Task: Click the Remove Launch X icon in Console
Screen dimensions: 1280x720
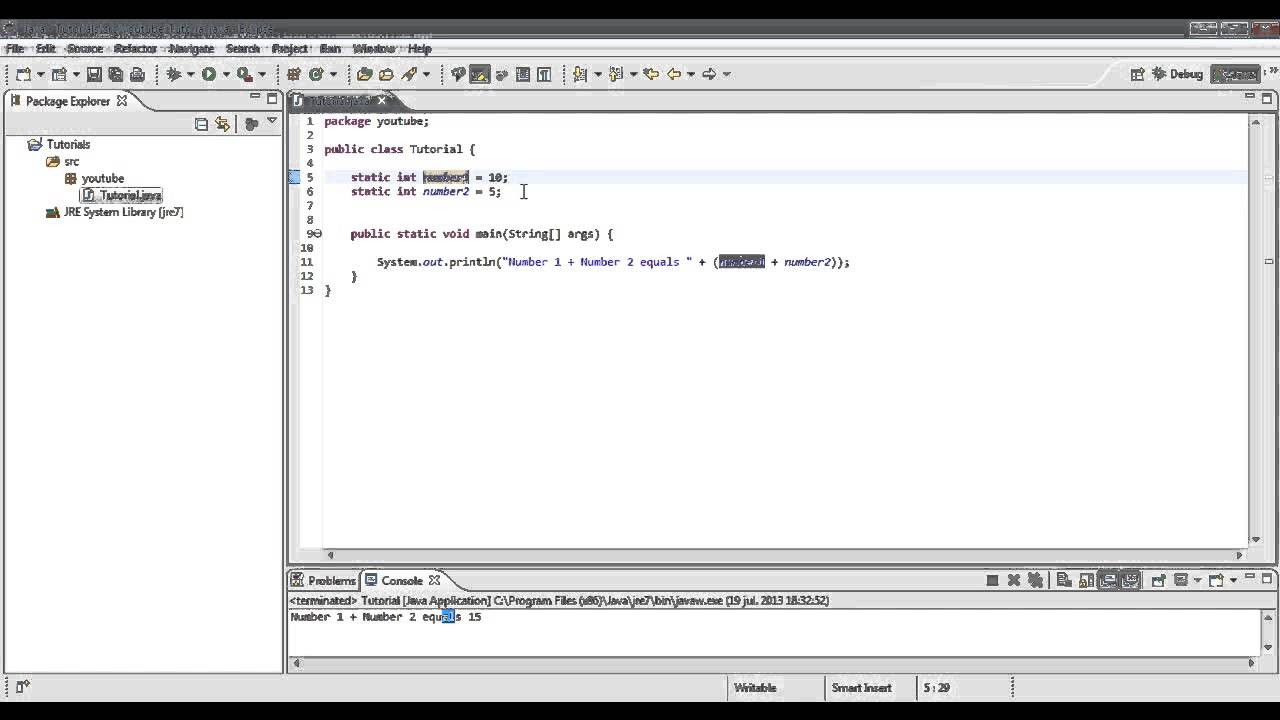Action: pos(1014,580)
